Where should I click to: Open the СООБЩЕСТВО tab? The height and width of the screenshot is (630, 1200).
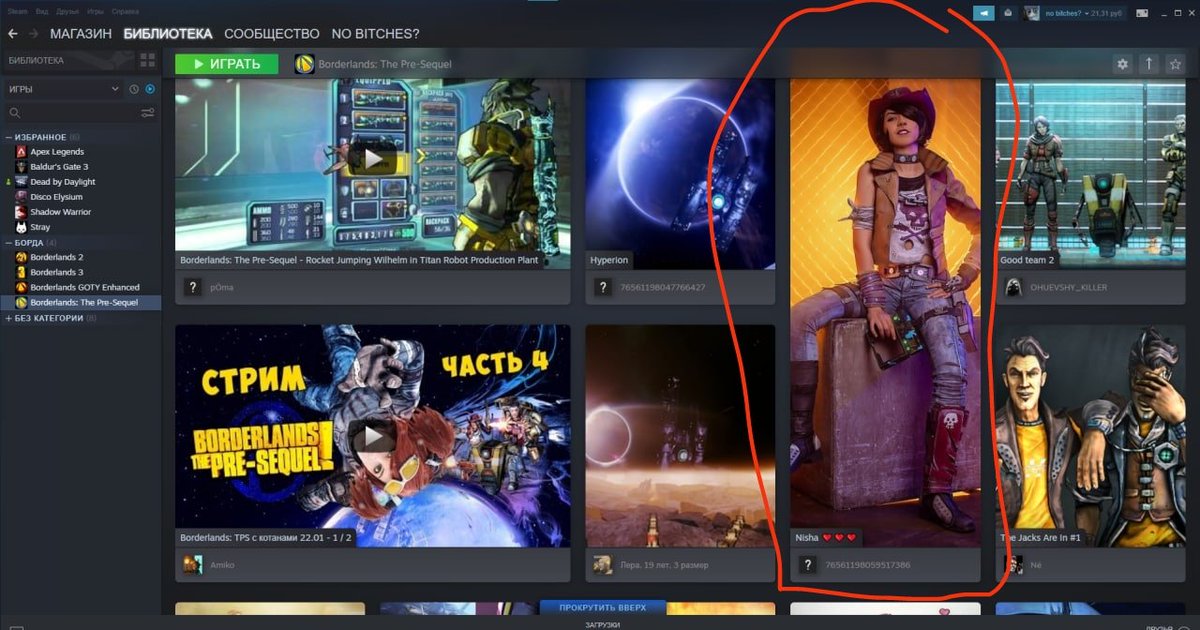272,34
